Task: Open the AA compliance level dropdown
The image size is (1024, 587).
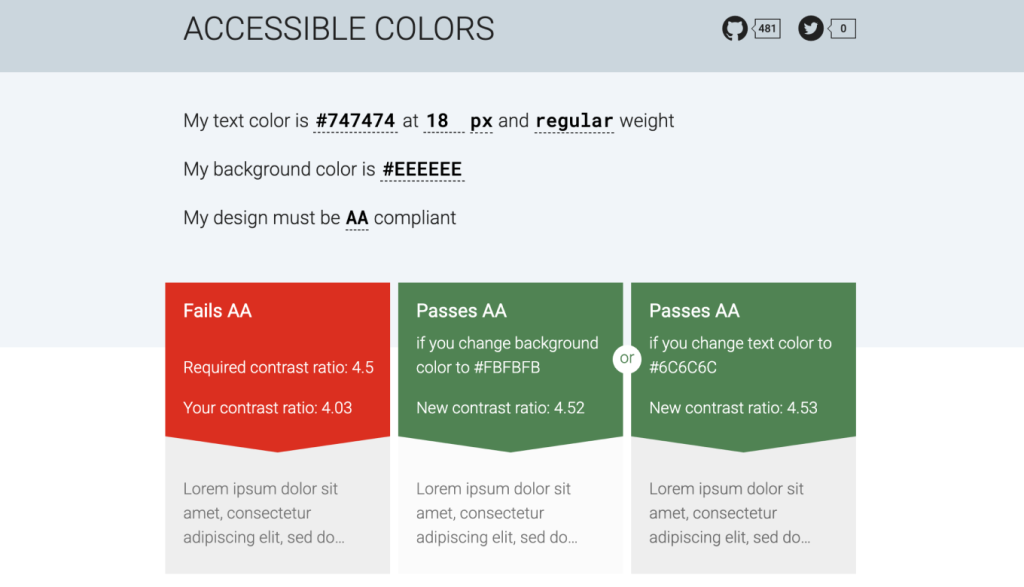Action: pos(357,218)
